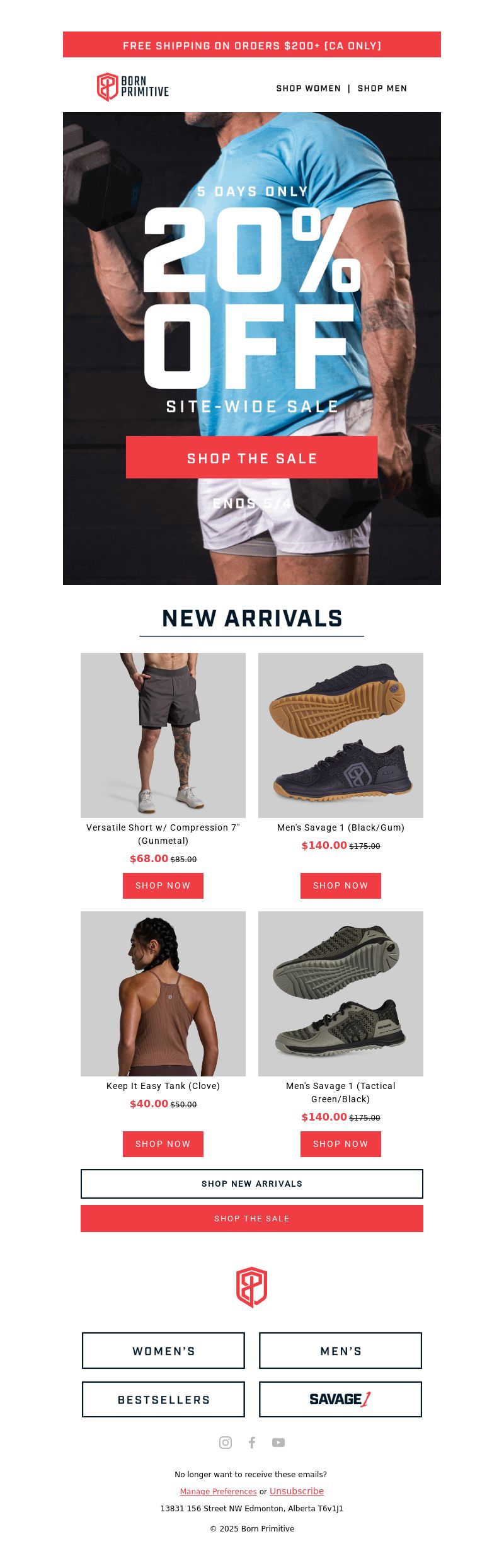Open the Shop New Arrivals outlined button
Screen dimensions: 504x1568
tap(252, 1184)
